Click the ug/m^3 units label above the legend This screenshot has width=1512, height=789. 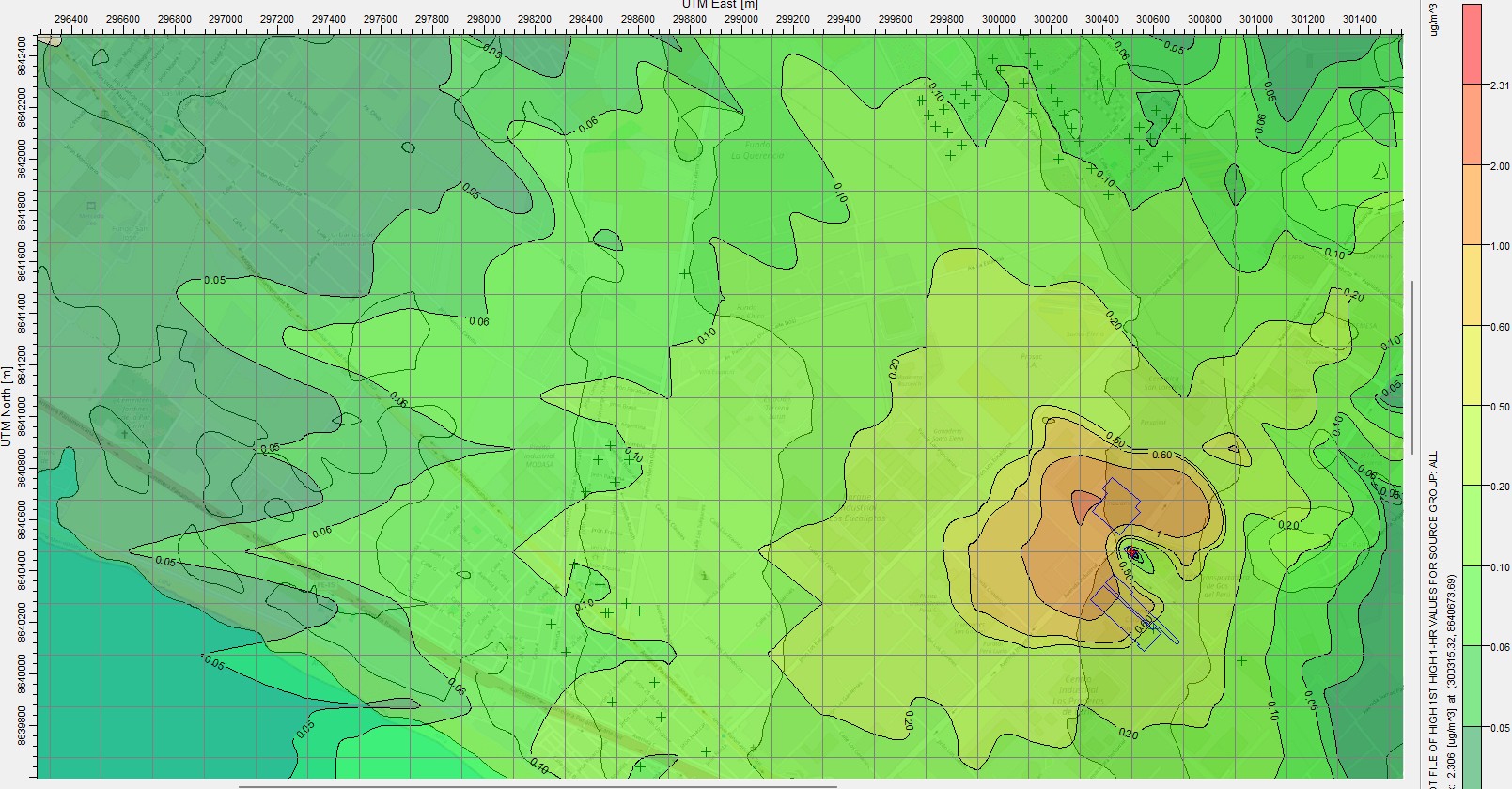(x=1435, y=19)
